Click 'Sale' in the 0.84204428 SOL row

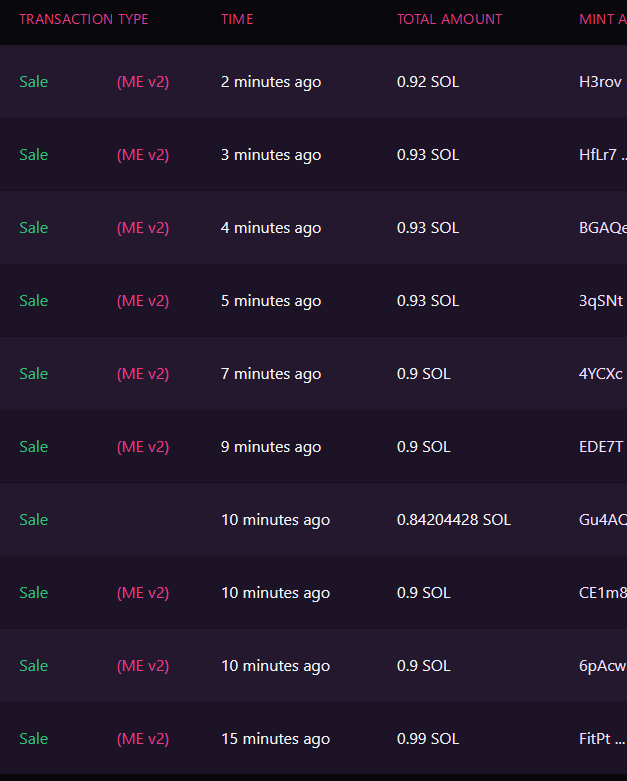point(33,520)
